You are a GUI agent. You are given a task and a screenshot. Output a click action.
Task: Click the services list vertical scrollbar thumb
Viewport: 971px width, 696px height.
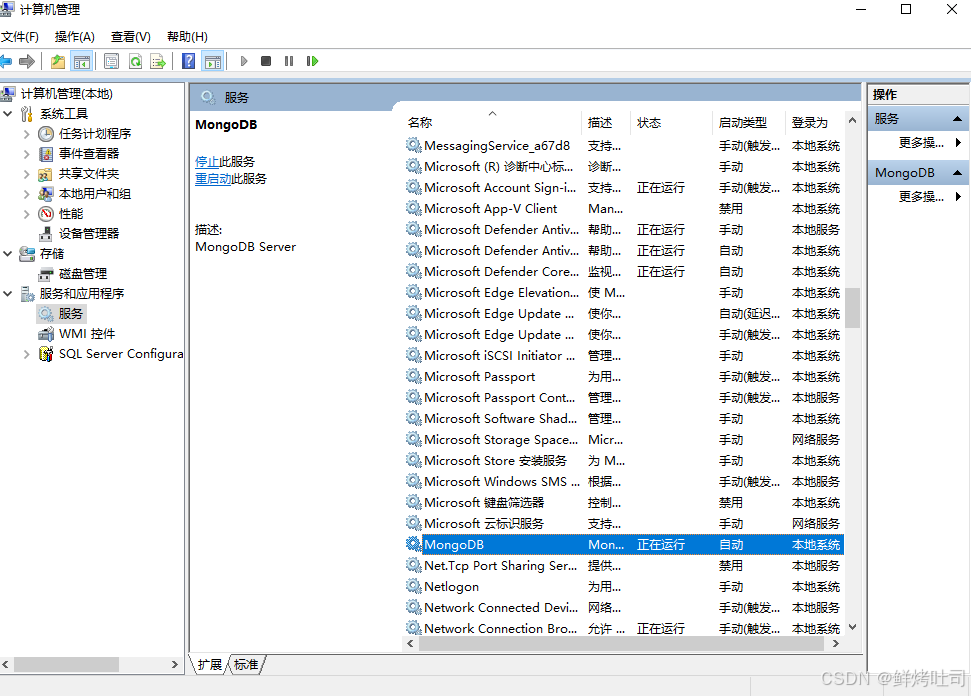(852, 307)
